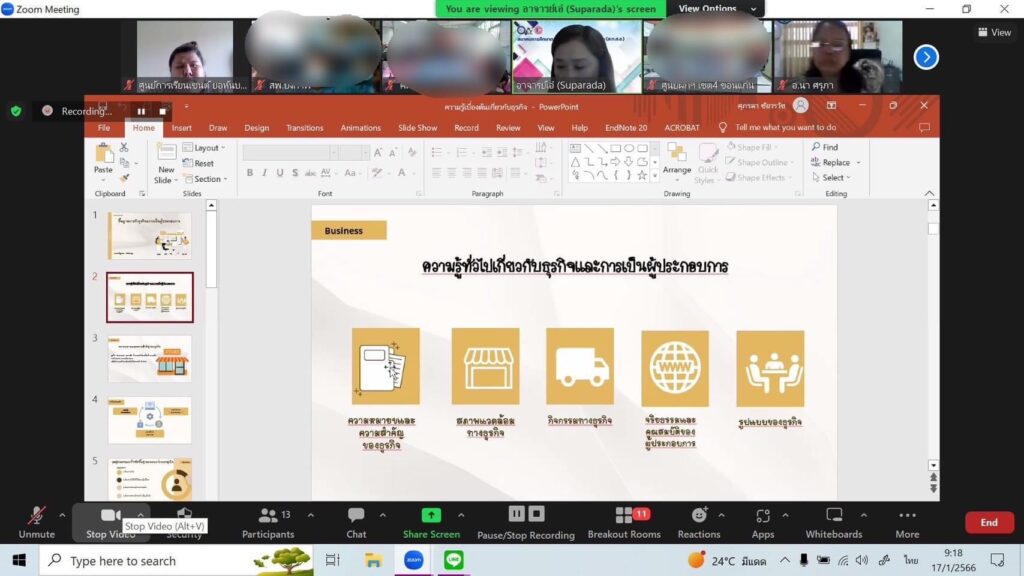Switch to the Transitions ribbon tab

pyautogui.click(x=304, y=128)
